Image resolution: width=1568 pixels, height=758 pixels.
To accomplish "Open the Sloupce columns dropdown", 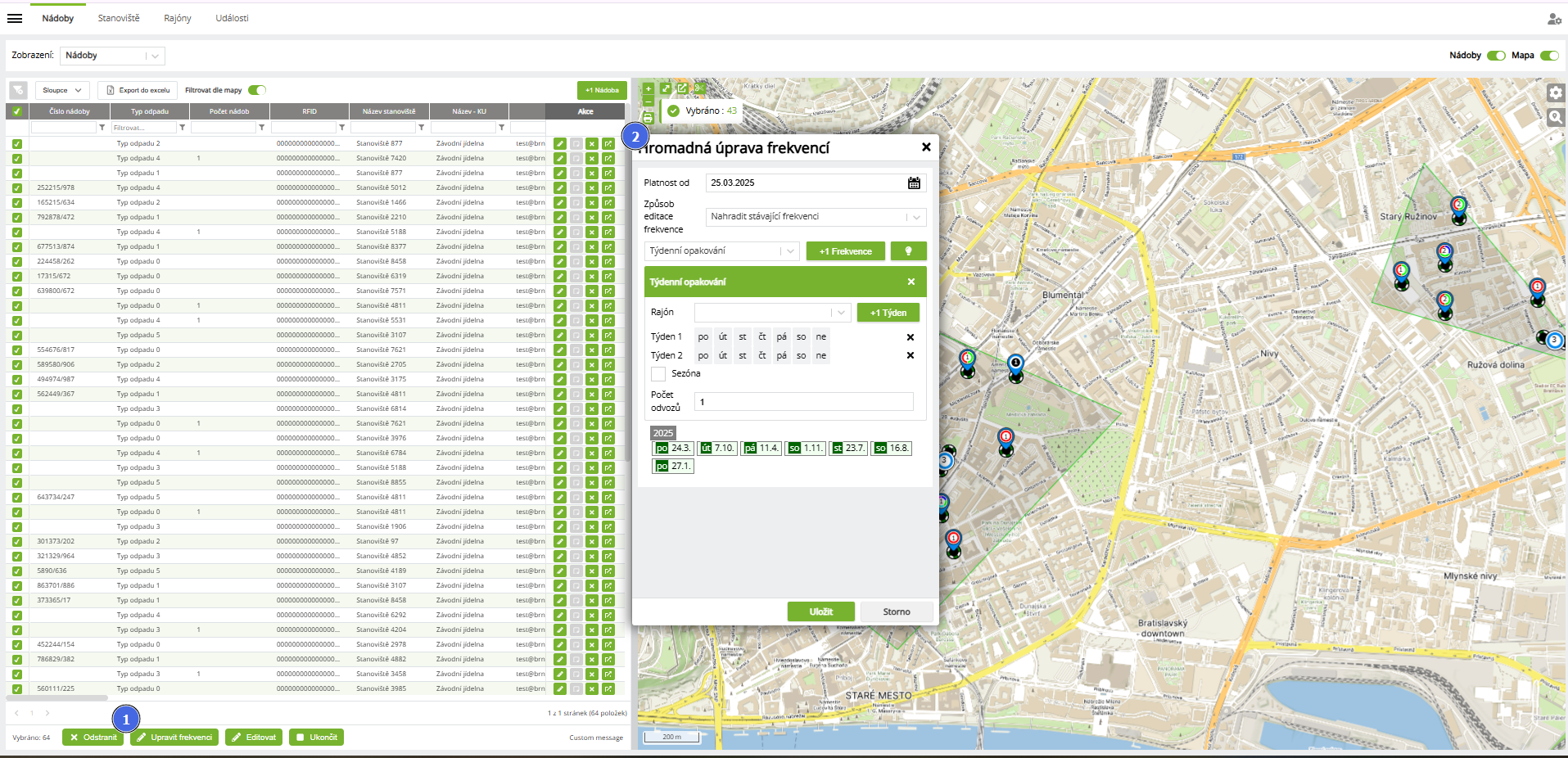I will click(x=62, y=90).
